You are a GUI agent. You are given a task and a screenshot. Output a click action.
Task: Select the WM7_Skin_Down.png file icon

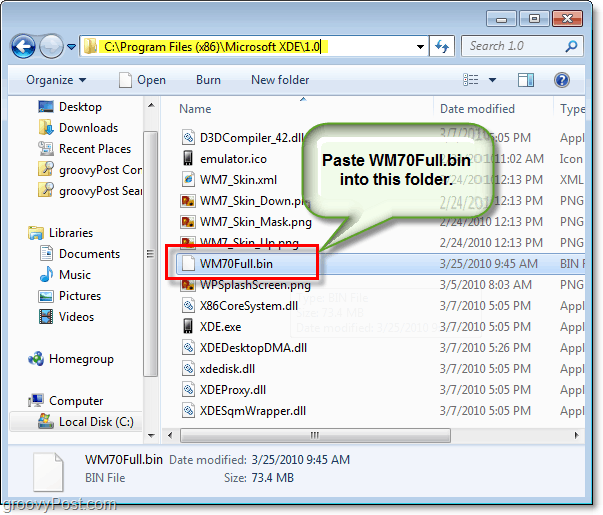[x=188, y=200]
